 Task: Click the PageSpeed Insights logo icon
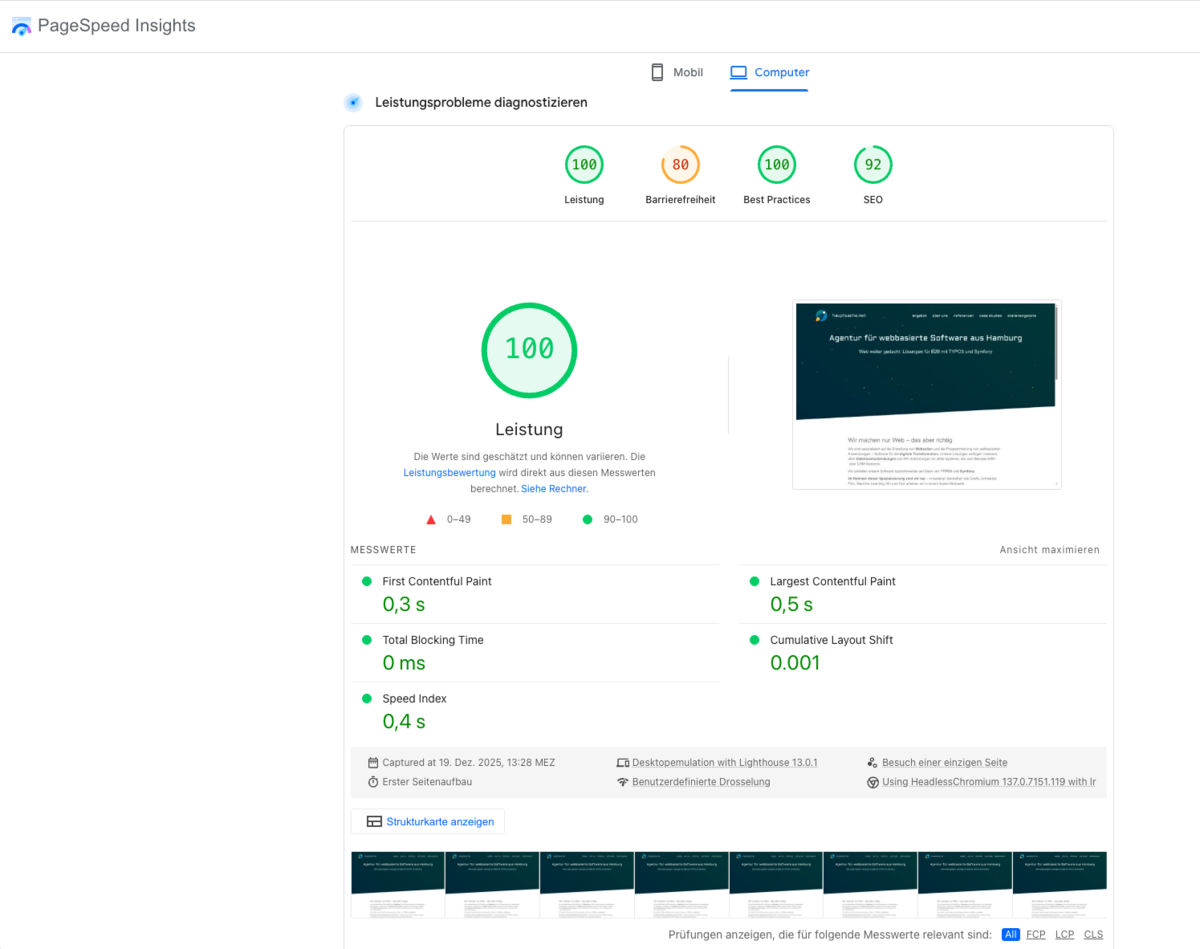pyautogui.click(x=21, y=27)
